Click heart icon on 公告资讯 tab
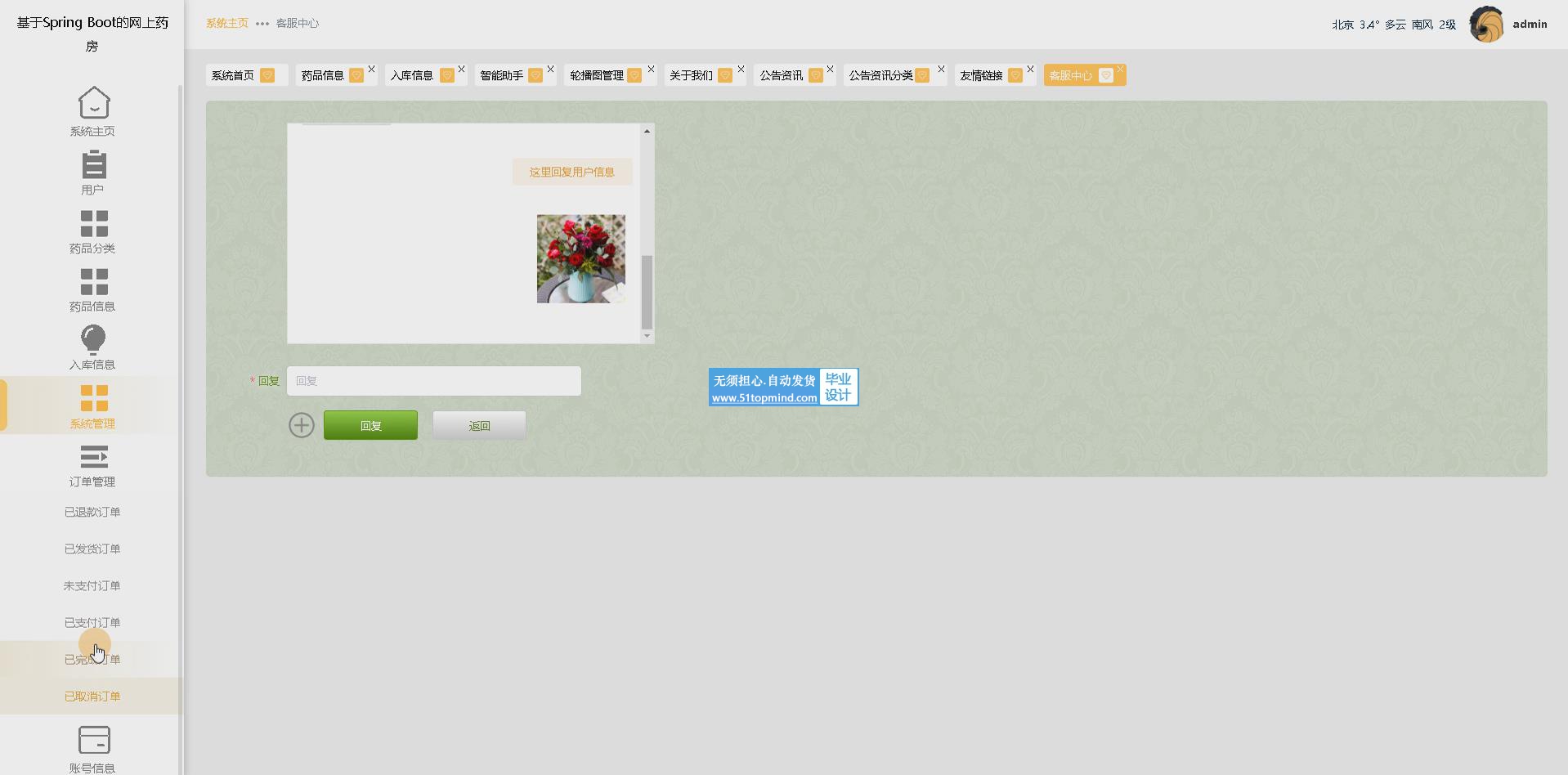This screenshot has height=775, width=1568. pos(816,75)
